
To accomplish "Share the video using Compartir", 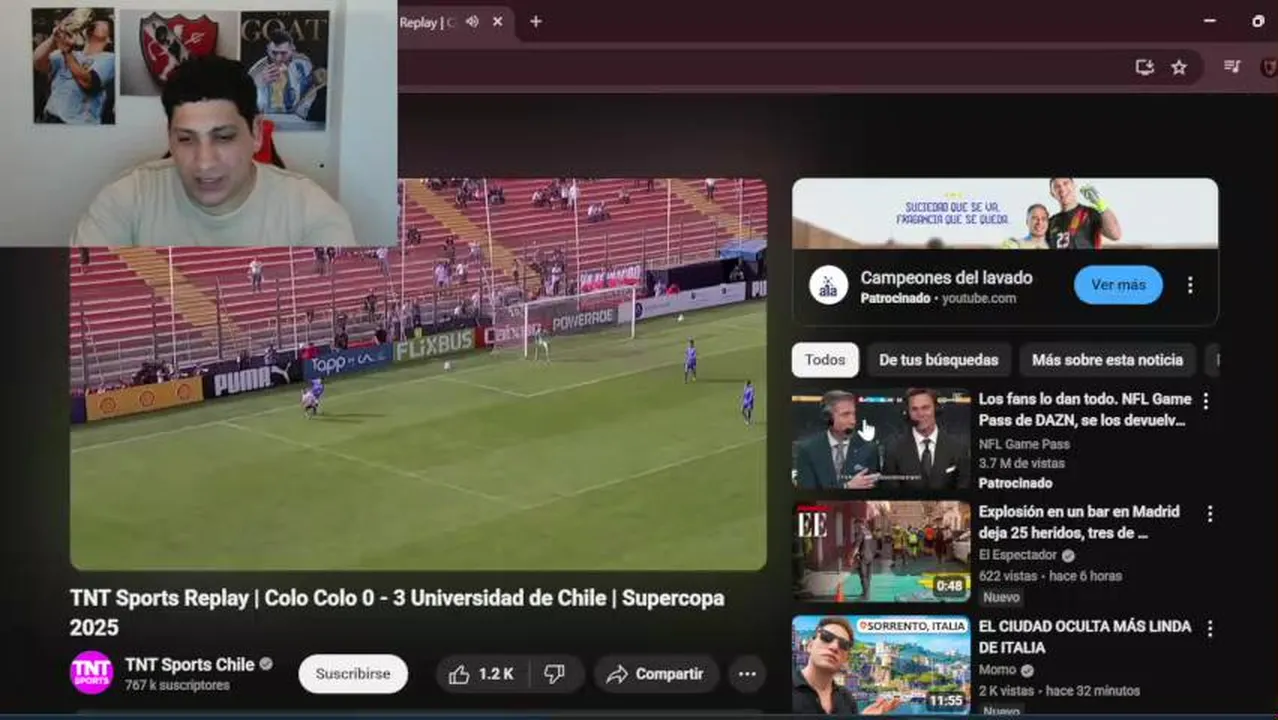I will coord(656,674).
